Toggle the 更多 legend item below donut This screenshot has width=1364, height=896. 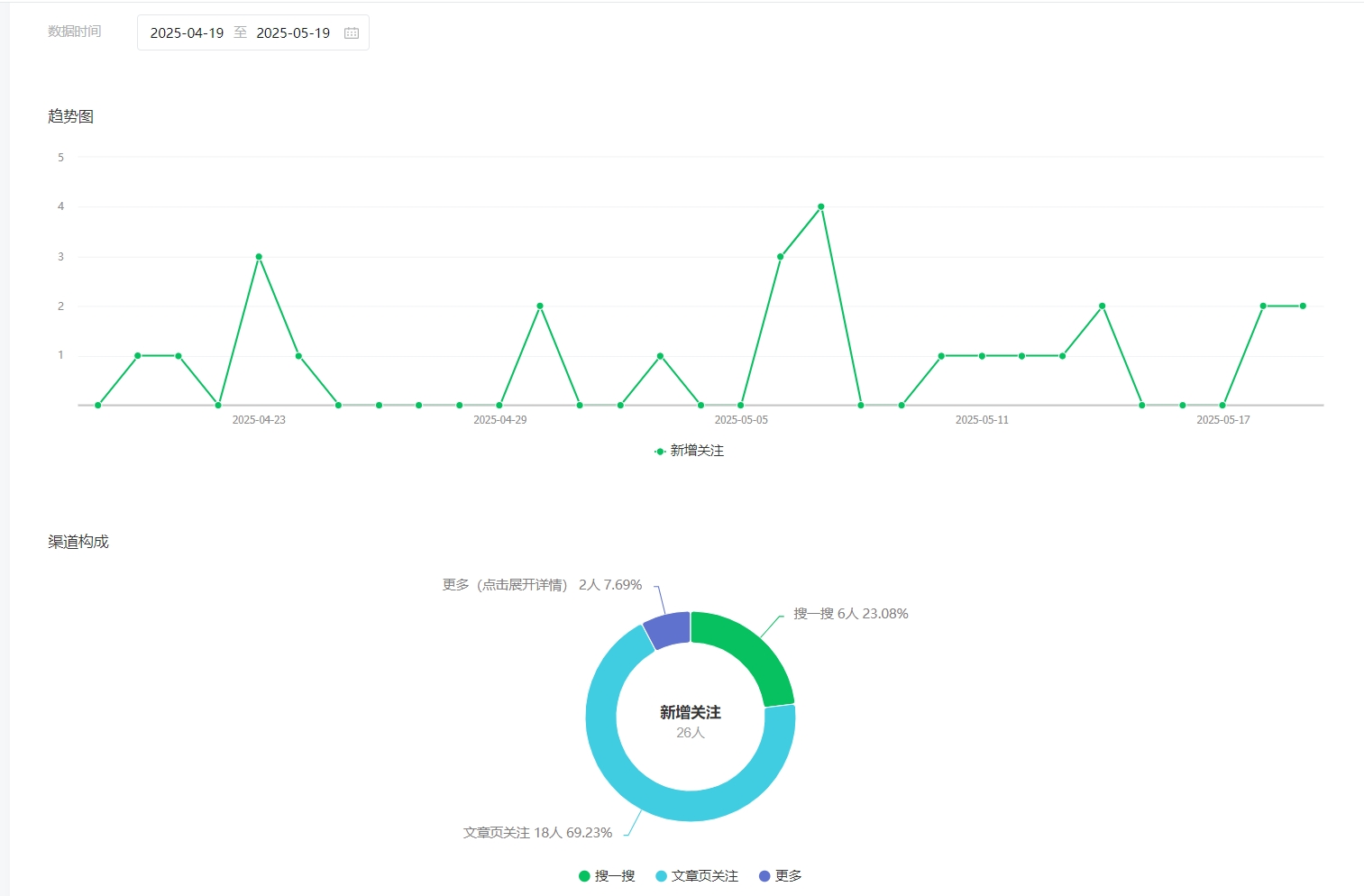[781, 876]
